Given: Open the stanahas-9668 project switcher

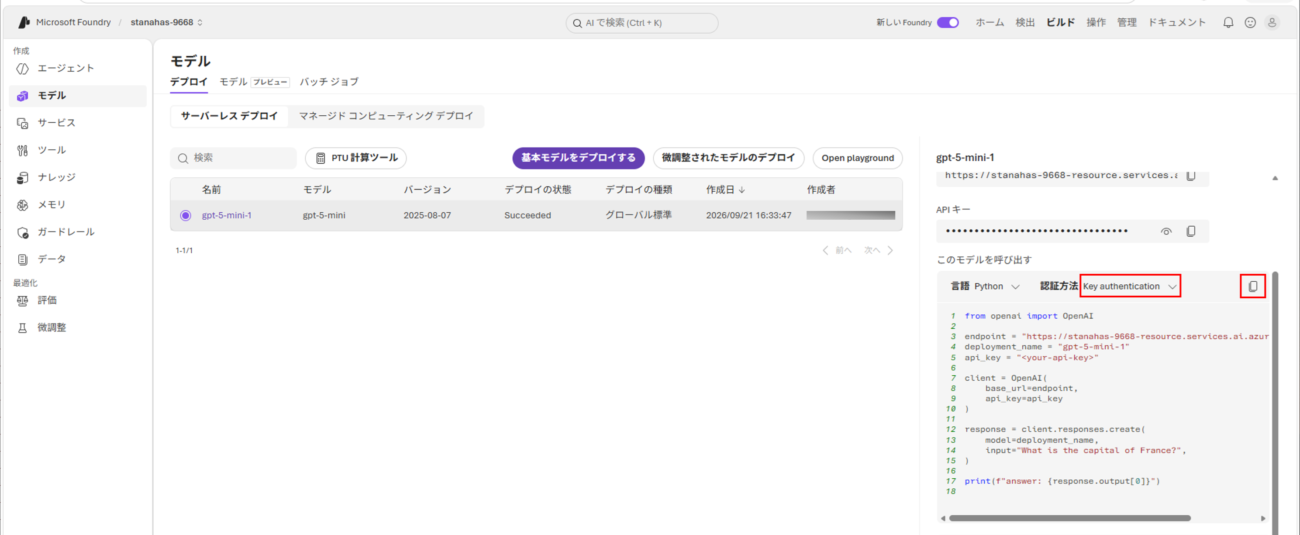Looking at the screenshot, I should [x=167, y=22].
